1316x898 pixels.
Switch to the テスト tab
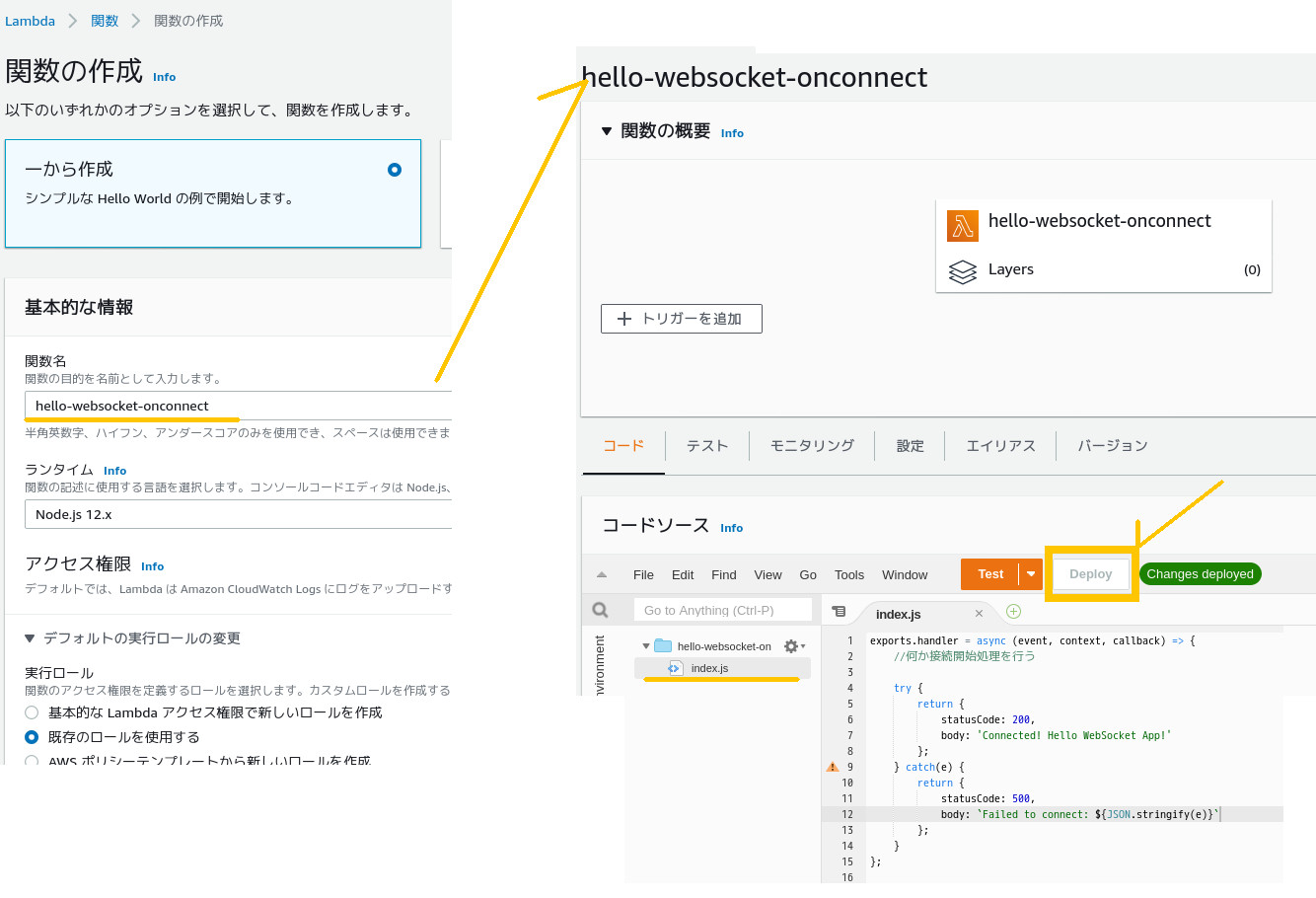click(x=707, y=446)
